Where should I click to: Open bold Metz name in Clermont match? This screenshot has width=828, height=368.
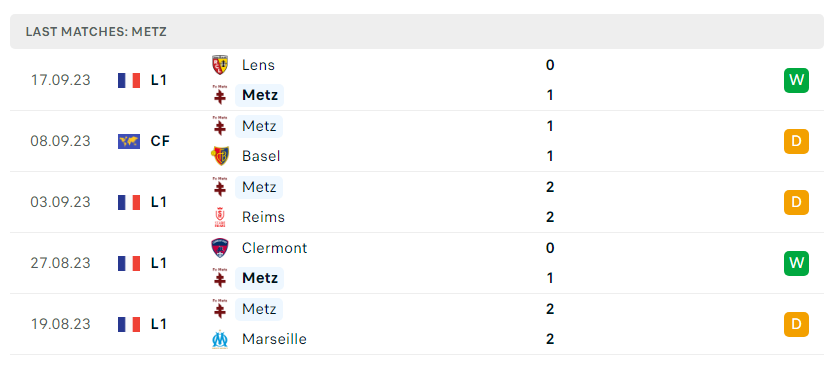pos(260,278)
